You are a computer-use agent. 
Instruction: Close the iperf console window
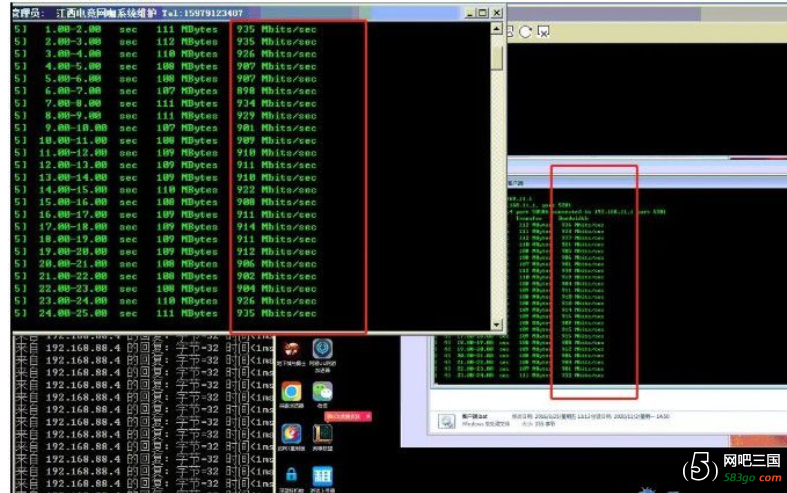coord(496,12)
